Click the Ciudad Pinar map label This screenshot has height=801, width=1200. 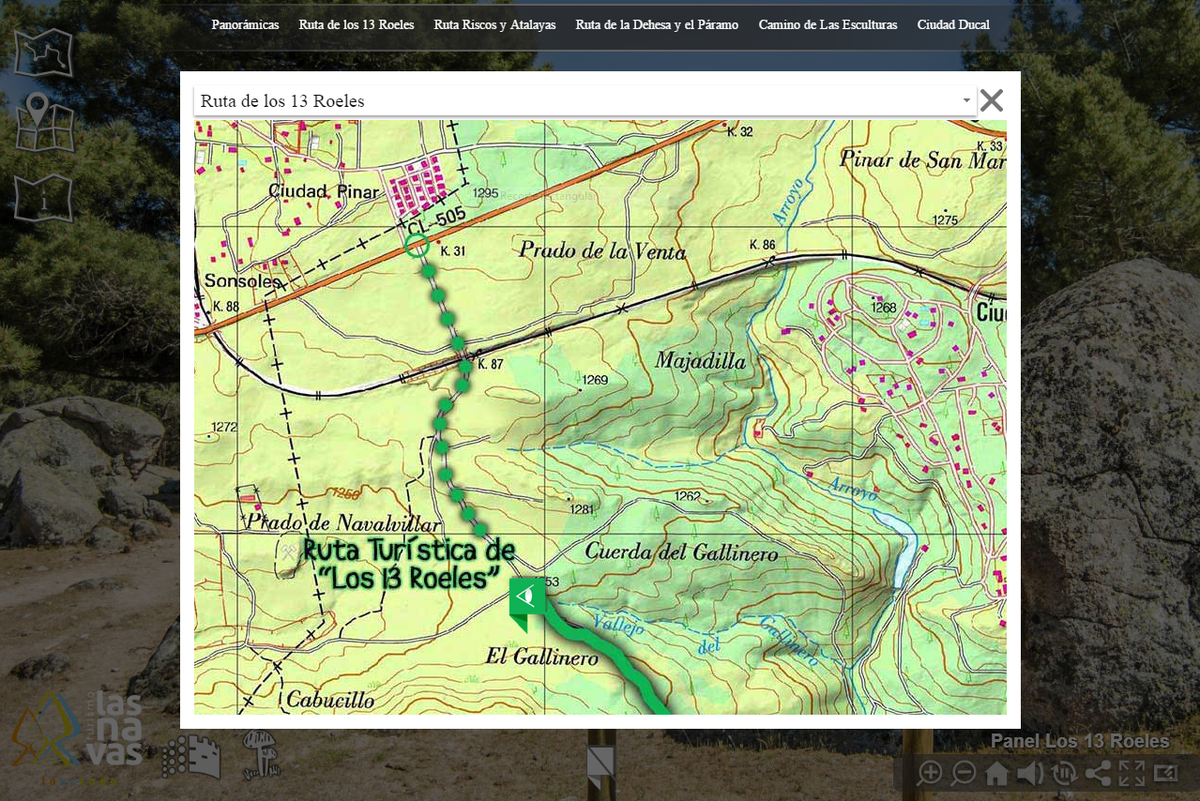point(324,191)
